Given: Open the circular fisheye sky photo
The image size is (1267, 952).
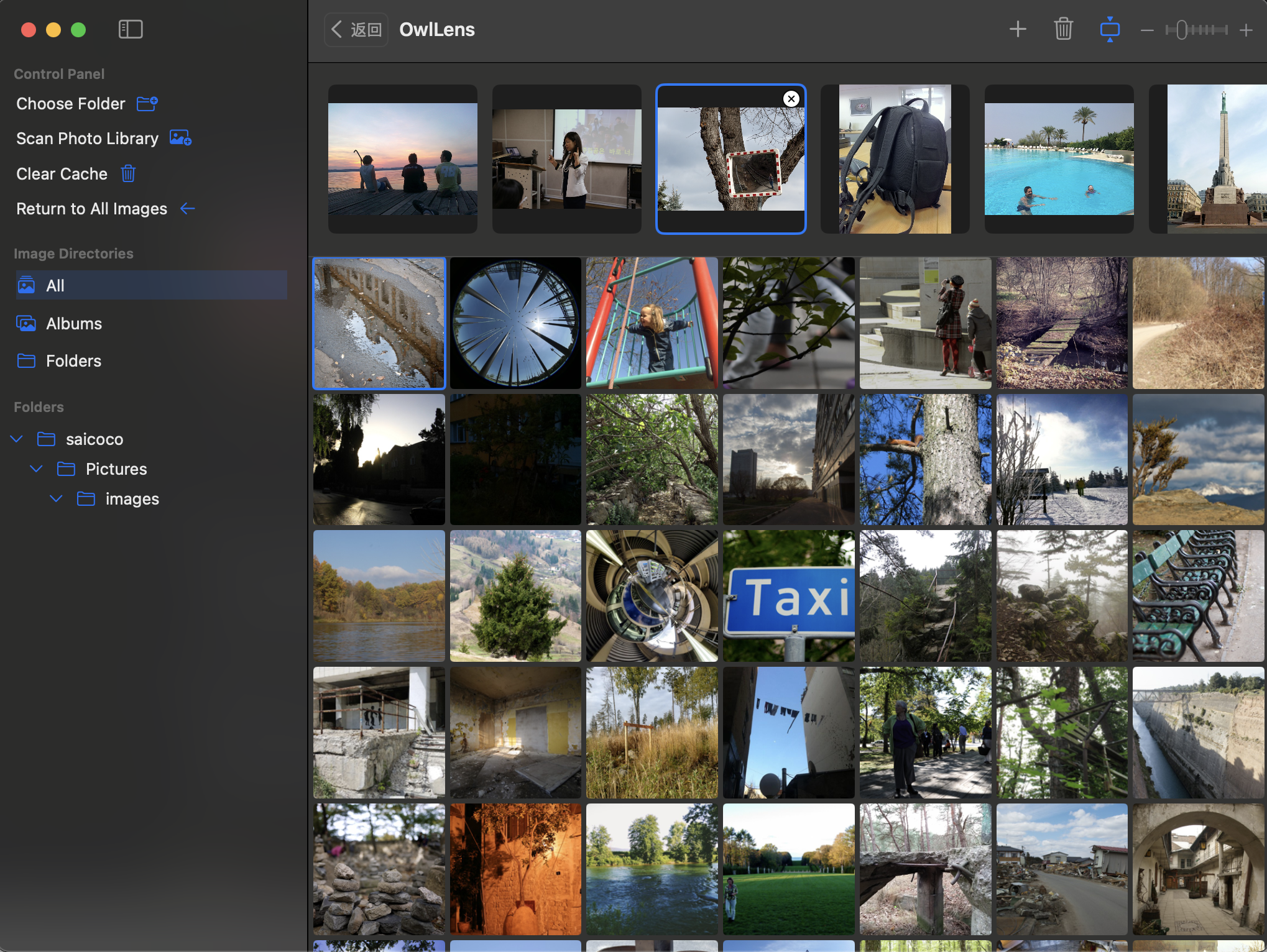Looking at the screenshot, I should pos(515,323).
